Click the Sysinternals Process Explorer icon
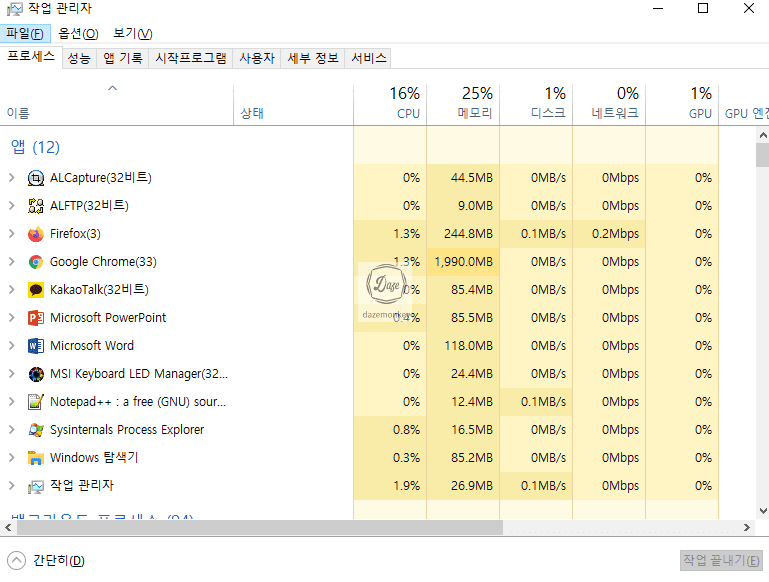The image size is (769, 582). [x=35, y=430]
